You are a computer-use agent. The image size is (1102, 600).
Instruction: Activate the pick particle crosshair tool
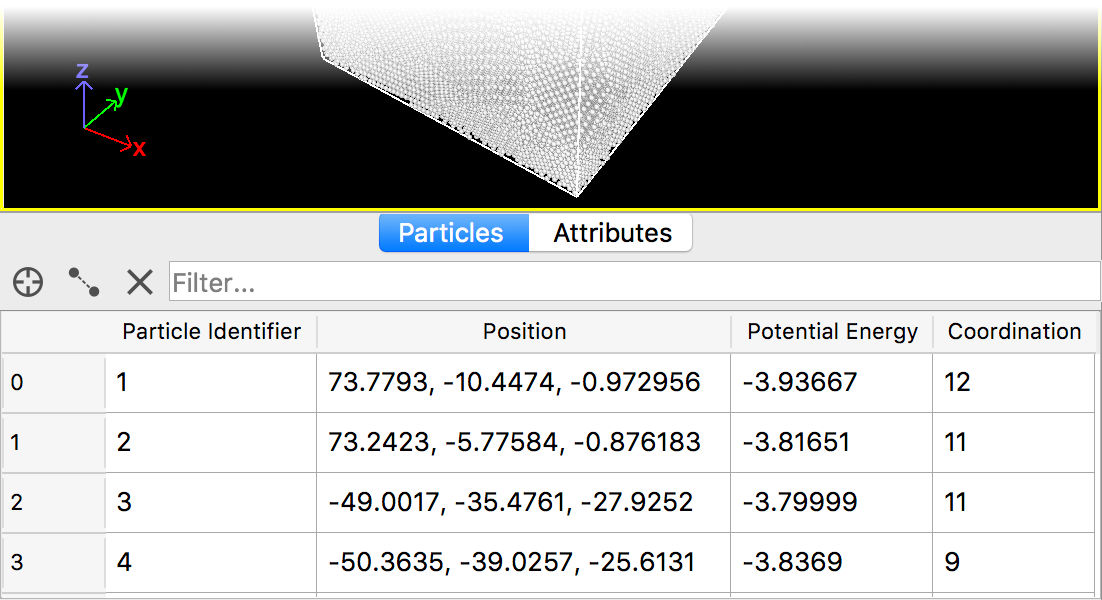pyautogui.click(x=28, y=283)
